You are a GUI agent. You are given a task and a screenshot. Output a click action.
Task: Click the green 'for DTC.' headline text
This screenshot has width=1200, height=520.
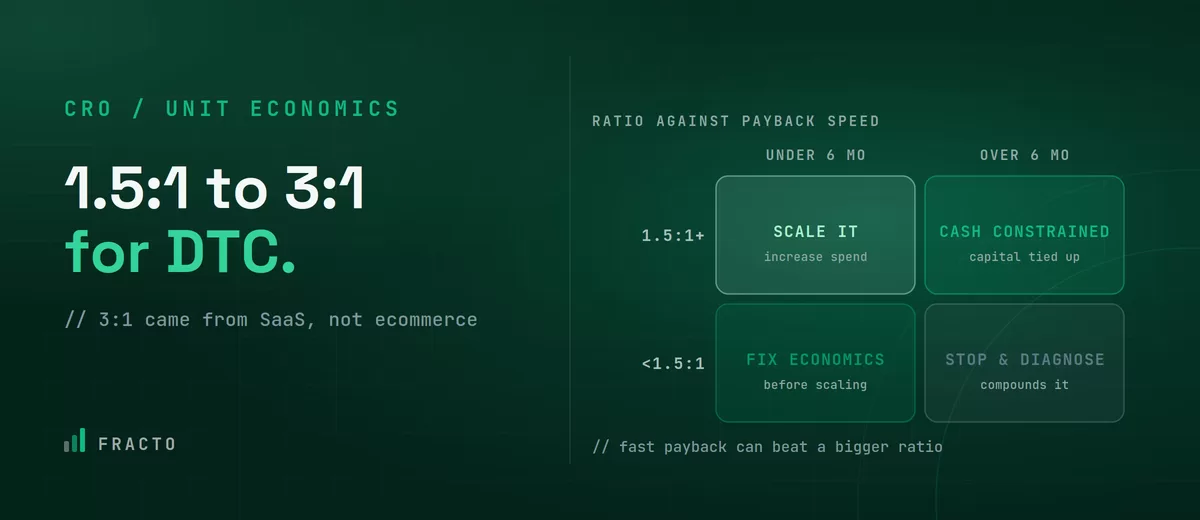(x=181, y=252)
